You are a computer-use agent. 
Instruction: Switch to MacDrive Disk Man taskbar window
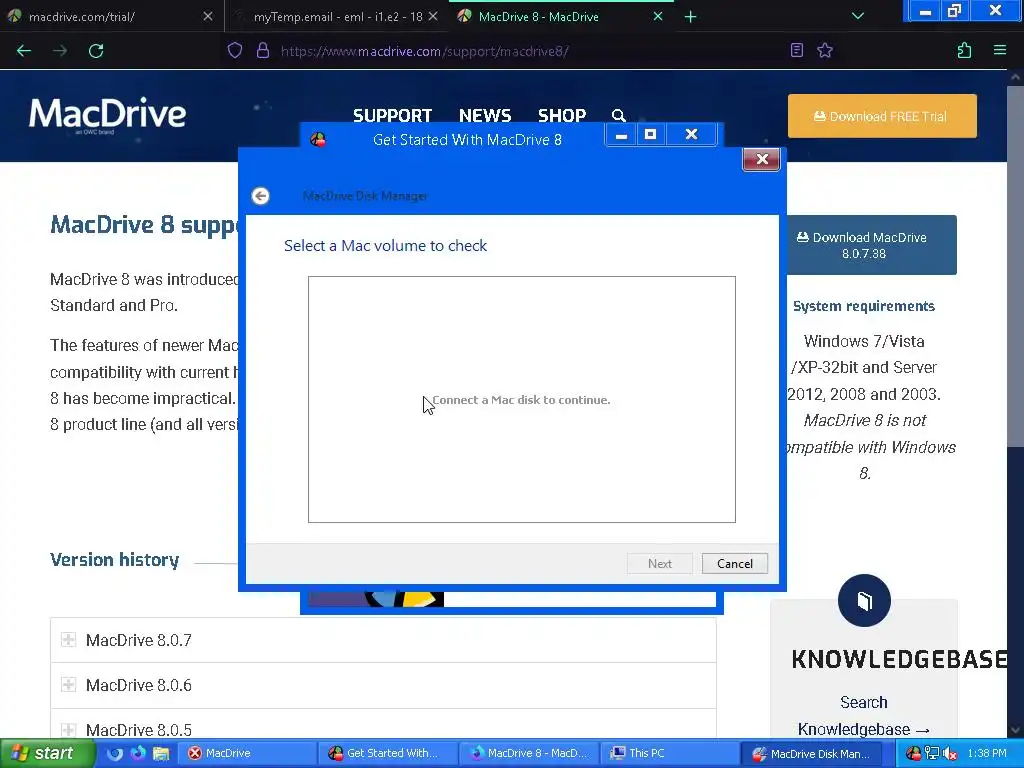(x=814, y=754)
